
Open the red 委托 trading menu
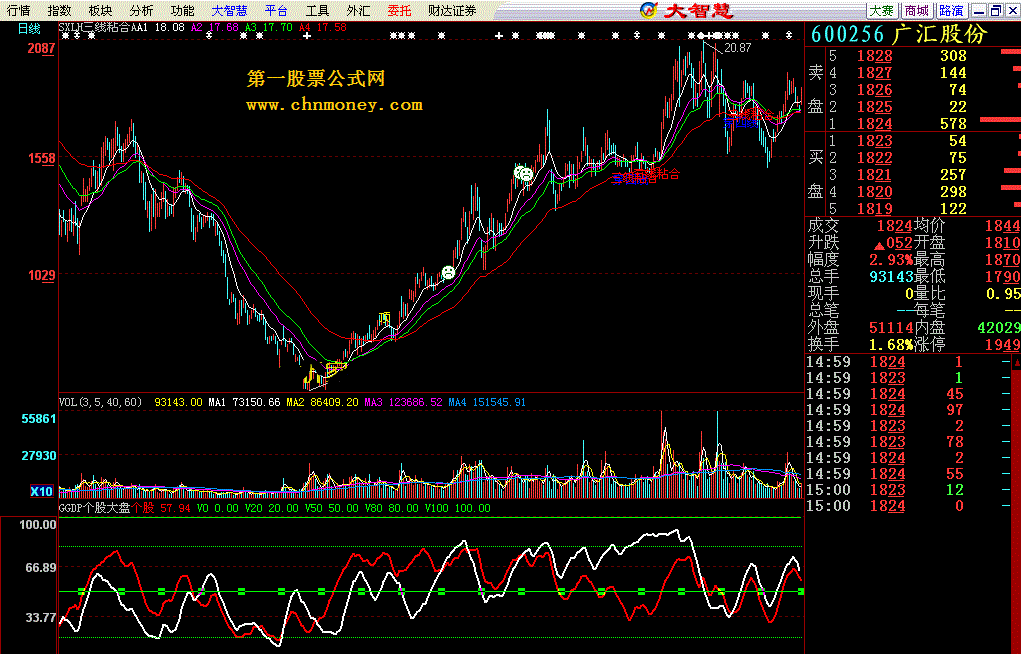pos(399,10)
